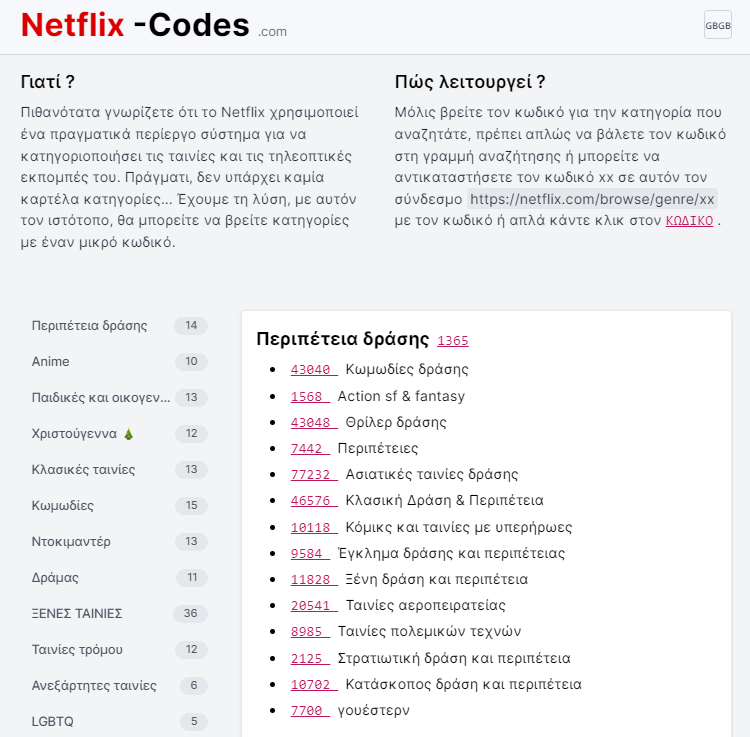The width and height of the screenshot is (750, 737).
Task: Click the Netflix-Codes site logo
Action: (x=154, y=25)
